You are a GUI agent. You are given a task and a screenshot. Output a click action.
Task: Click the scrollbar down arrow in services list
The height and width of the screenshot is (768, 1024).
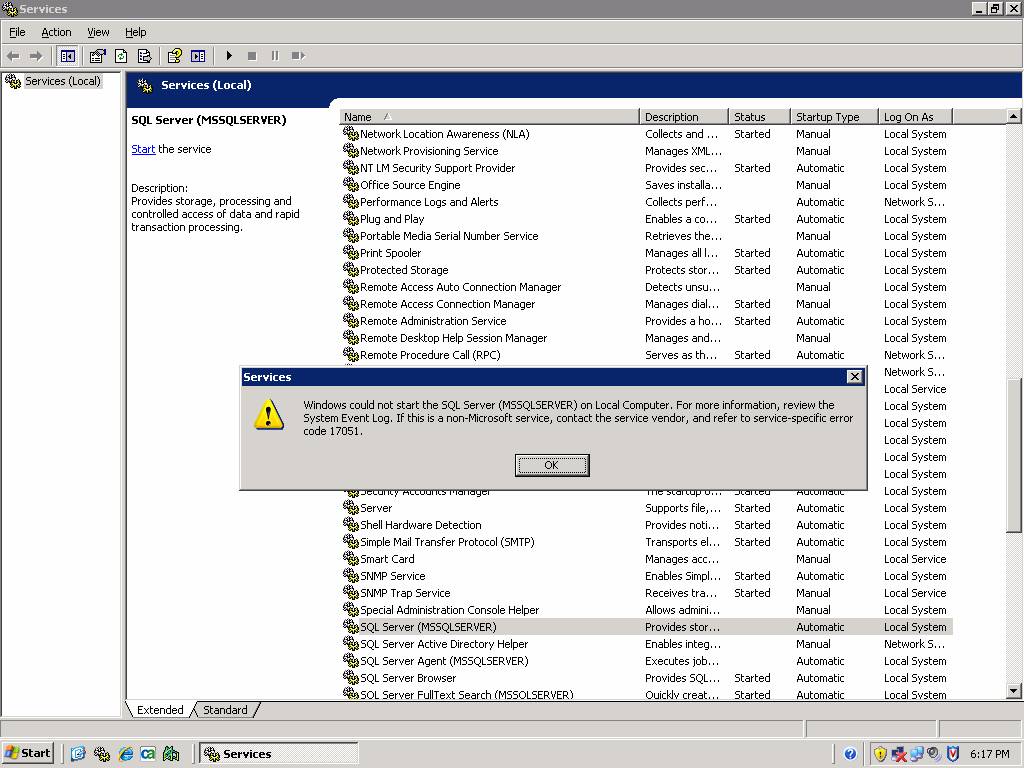click(1014, 691)
